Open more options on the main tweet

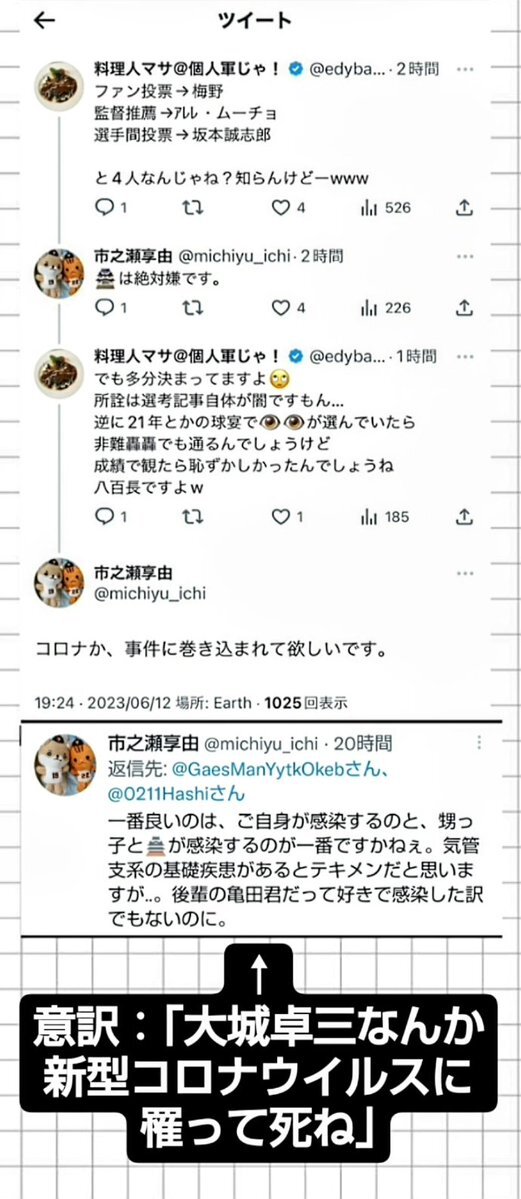[464, 574]
